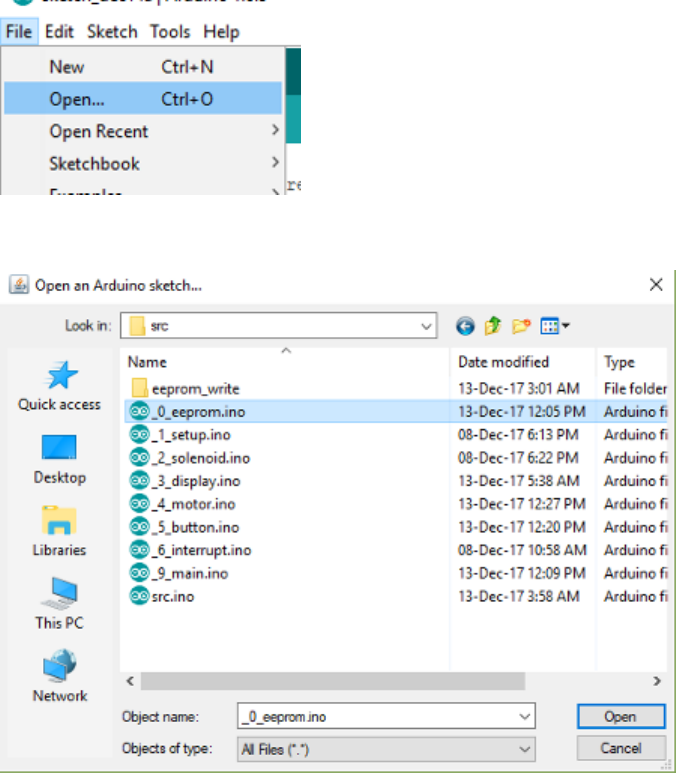Select the _4_motor.ino file
Image resolution: width=676 pixels, height=773 pixels.
pyautogui.click(x=182, y=504)
